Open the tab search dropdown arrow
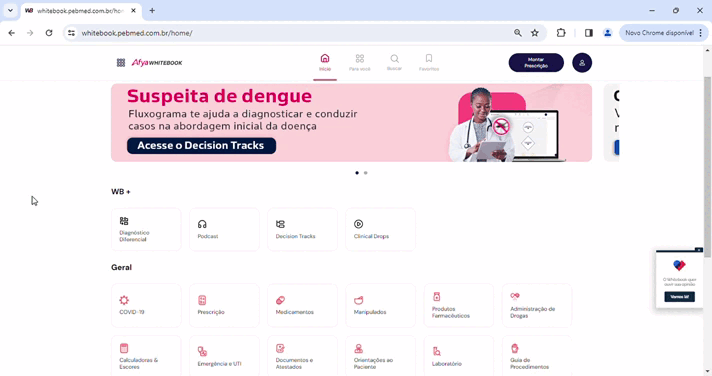Image resolution: width=712 pixels, height=376 pixels. click(10, 10)
